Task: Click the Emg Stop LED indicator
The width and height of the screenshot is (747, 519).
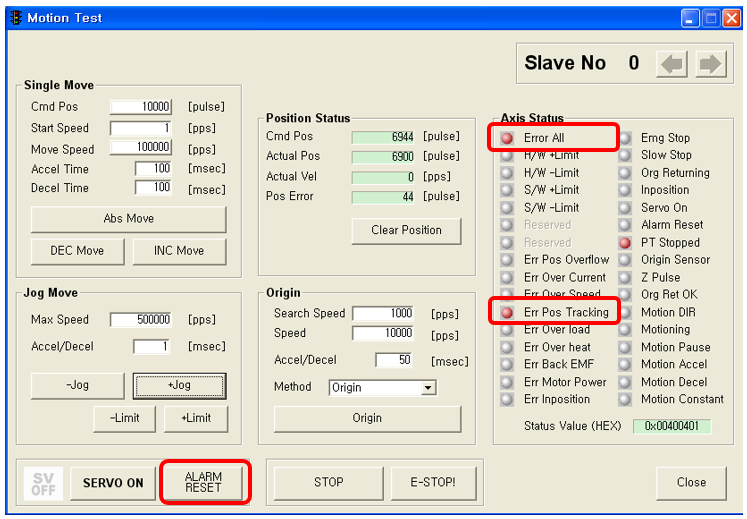Action: pos(625,138)
